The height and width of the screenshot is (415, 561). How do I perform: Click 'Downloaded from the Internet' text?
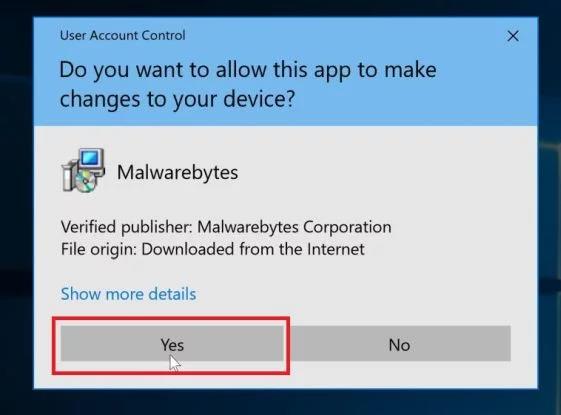click(x=253, y=249)
